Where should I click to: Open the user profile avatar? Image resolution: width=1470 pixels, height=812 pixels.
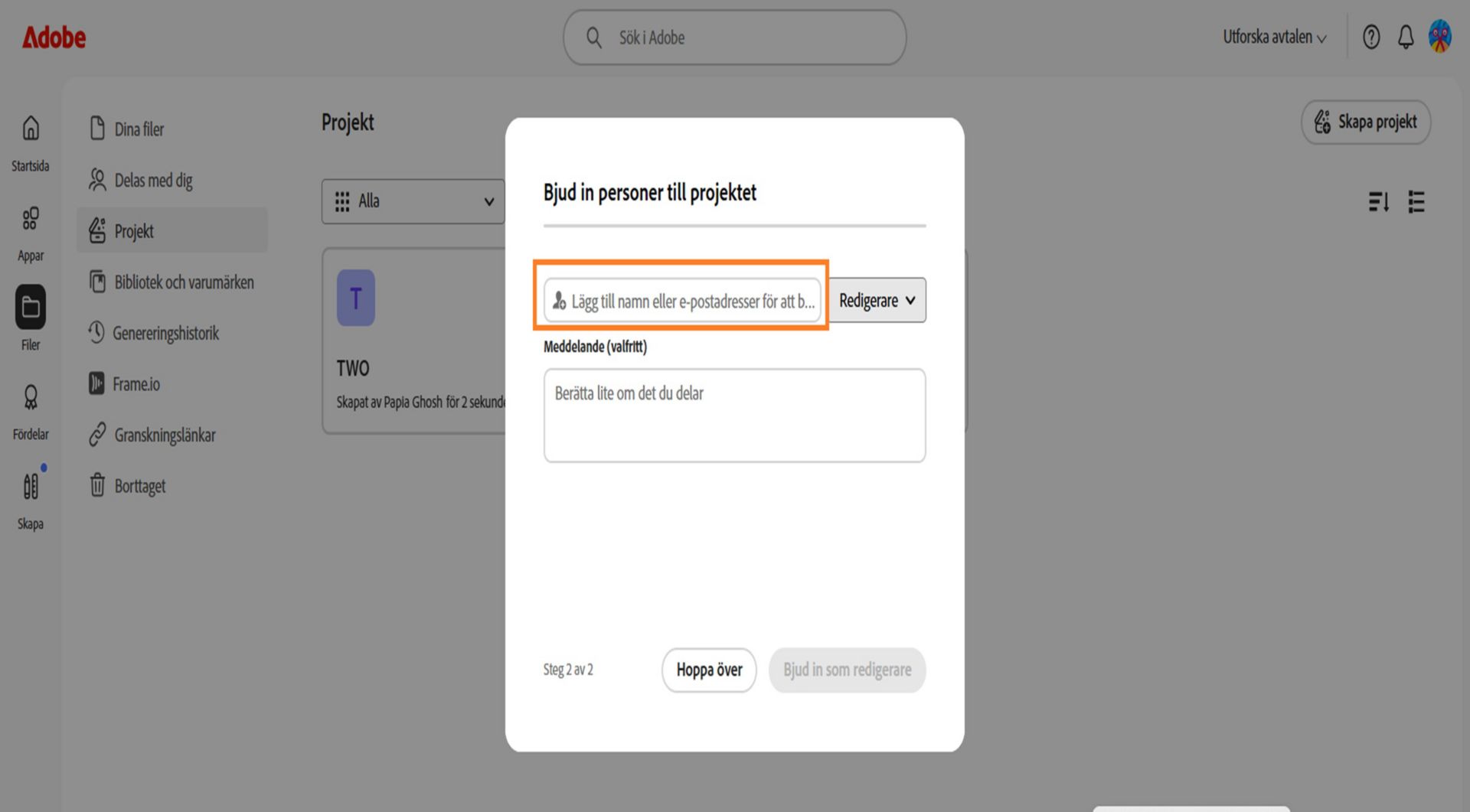(x=1440, y=36)
